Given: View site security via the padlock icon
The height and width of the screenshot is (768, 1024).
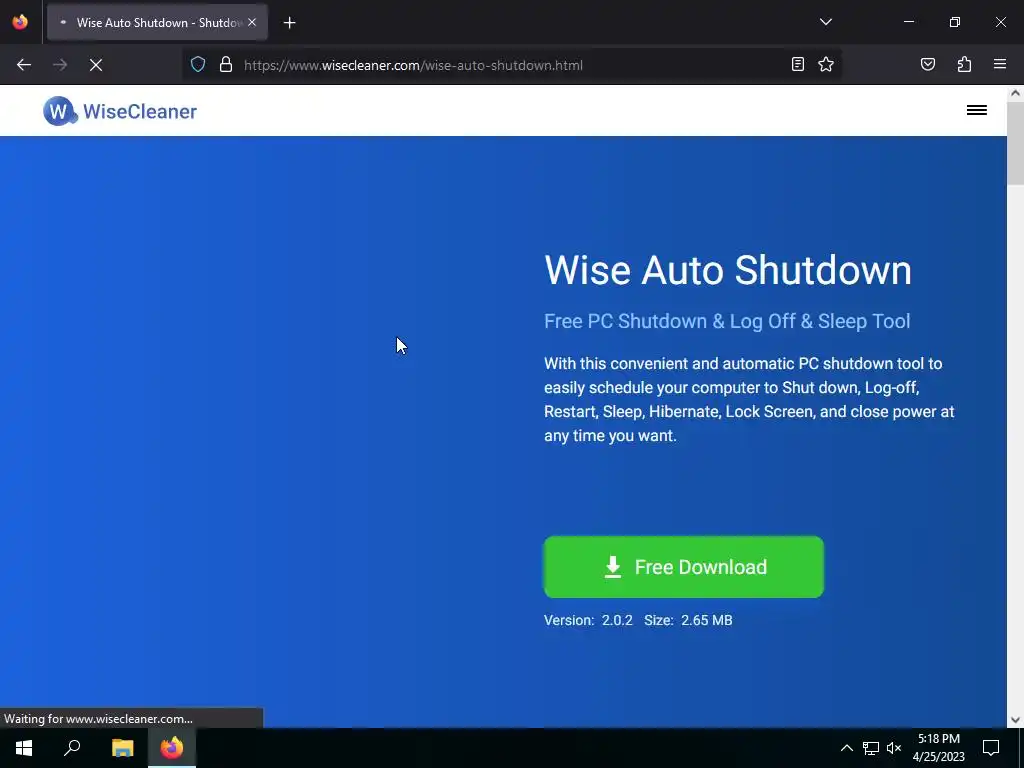Looking at the screenshot, I should point(226,65).
